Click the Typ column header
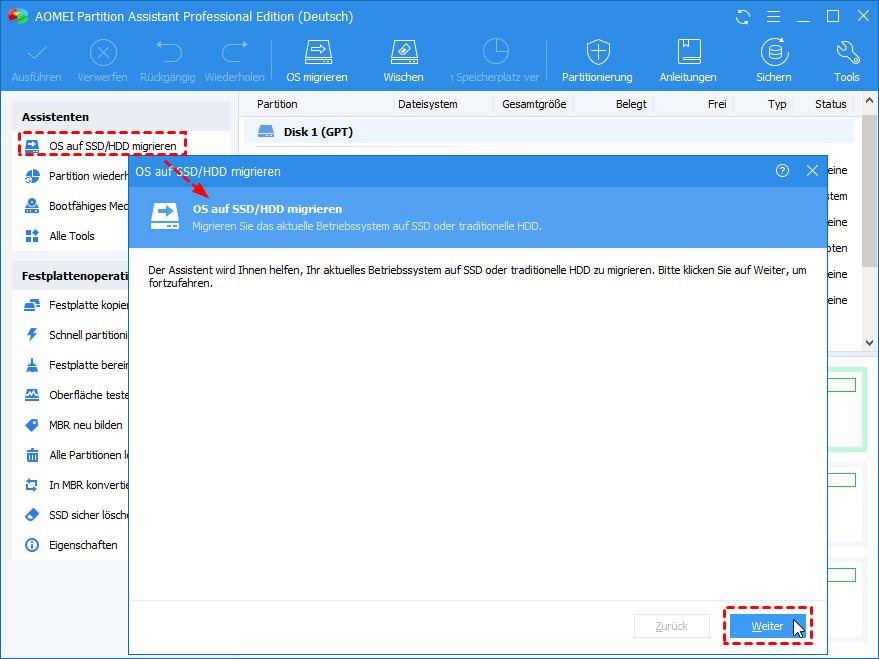The height and width of the screenshot is (659, 879). [x=777, y=104]
